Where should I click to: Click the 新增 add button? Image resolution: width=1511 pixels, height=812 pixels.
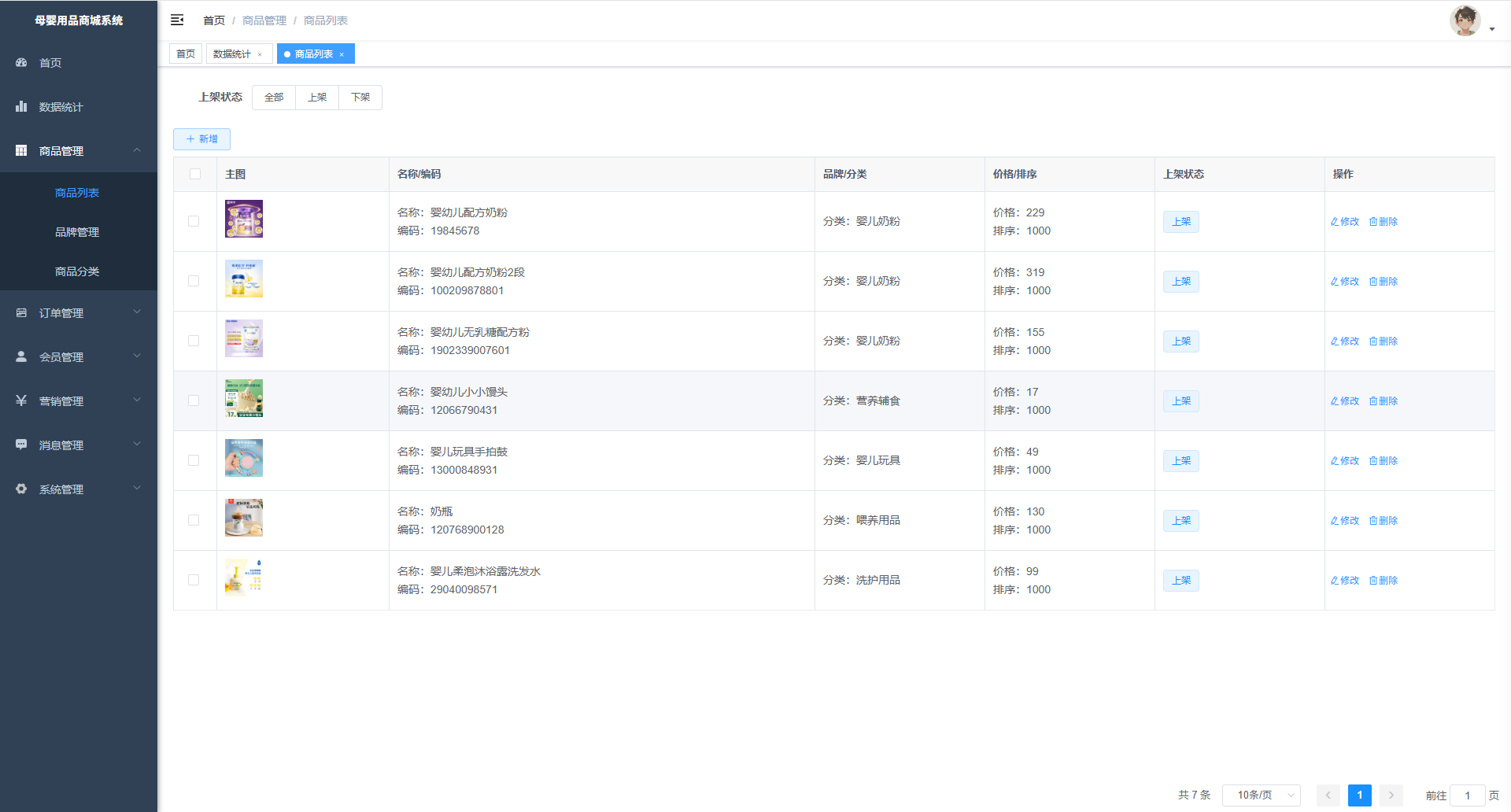[201, 139]
